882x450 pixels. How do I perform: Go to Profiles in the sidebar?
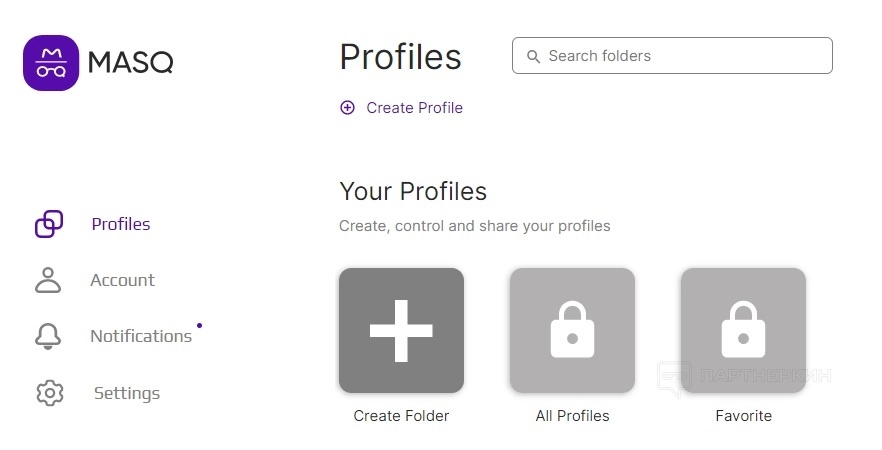[121, 224]
